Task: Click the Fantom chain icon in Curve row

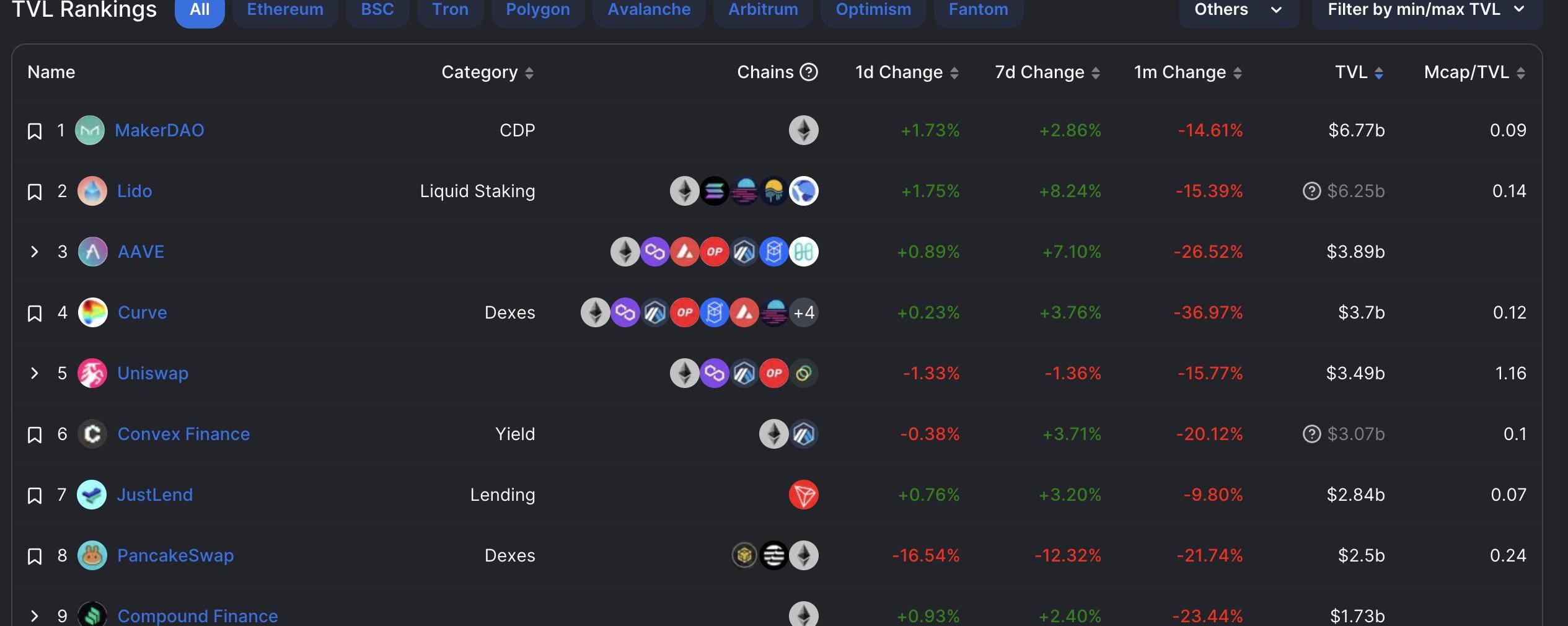Action: [715, 312]
